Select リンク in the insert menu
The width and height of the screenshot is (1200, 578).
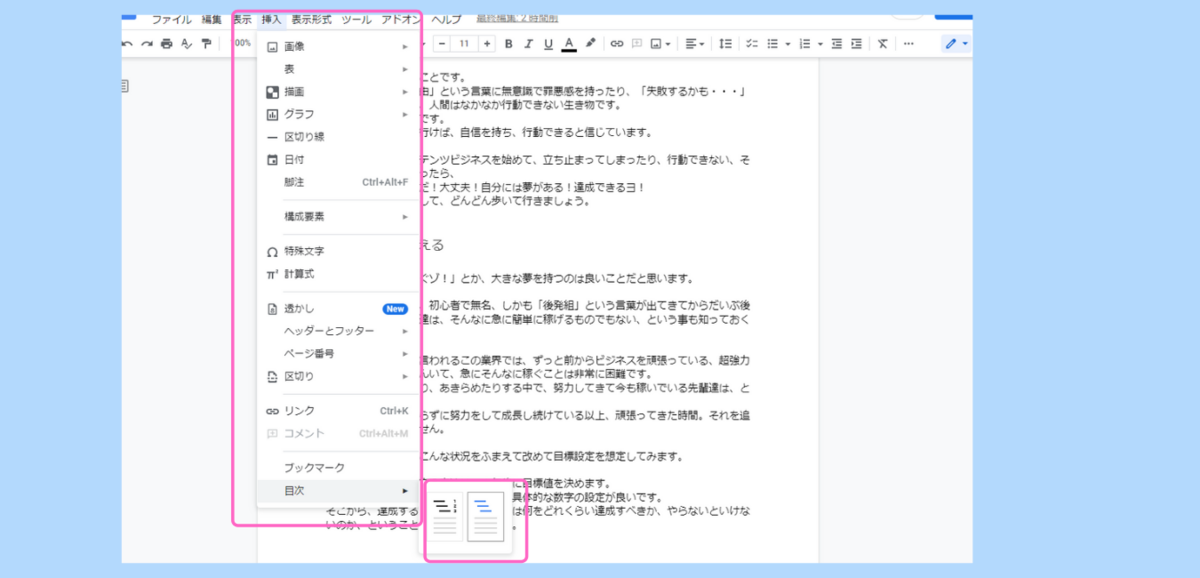(x=338, y=411)
